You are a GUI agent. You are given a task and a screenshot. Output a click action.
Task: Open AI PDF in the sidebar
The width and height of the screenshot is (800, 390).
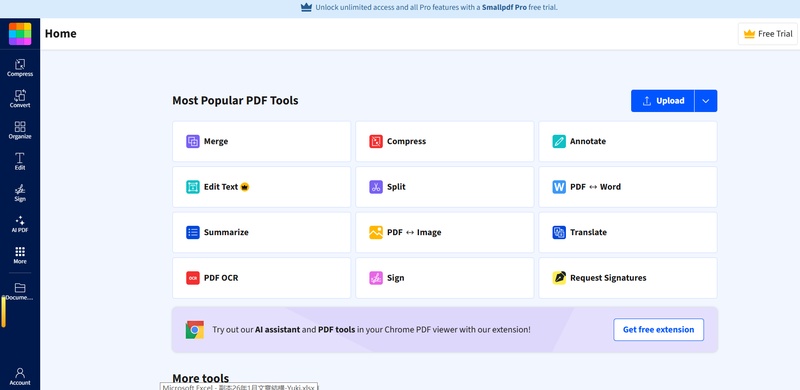[20, 224]
